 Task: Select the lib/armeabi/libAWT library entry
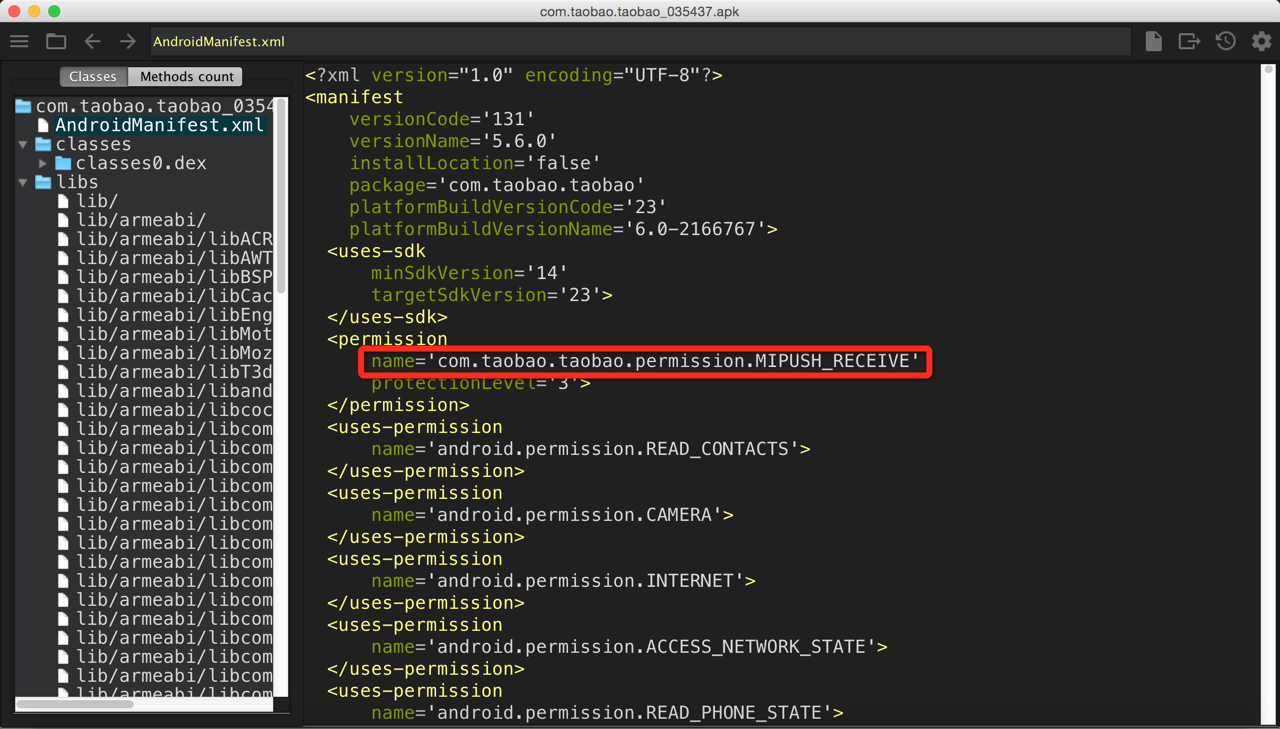coord(165,258)
